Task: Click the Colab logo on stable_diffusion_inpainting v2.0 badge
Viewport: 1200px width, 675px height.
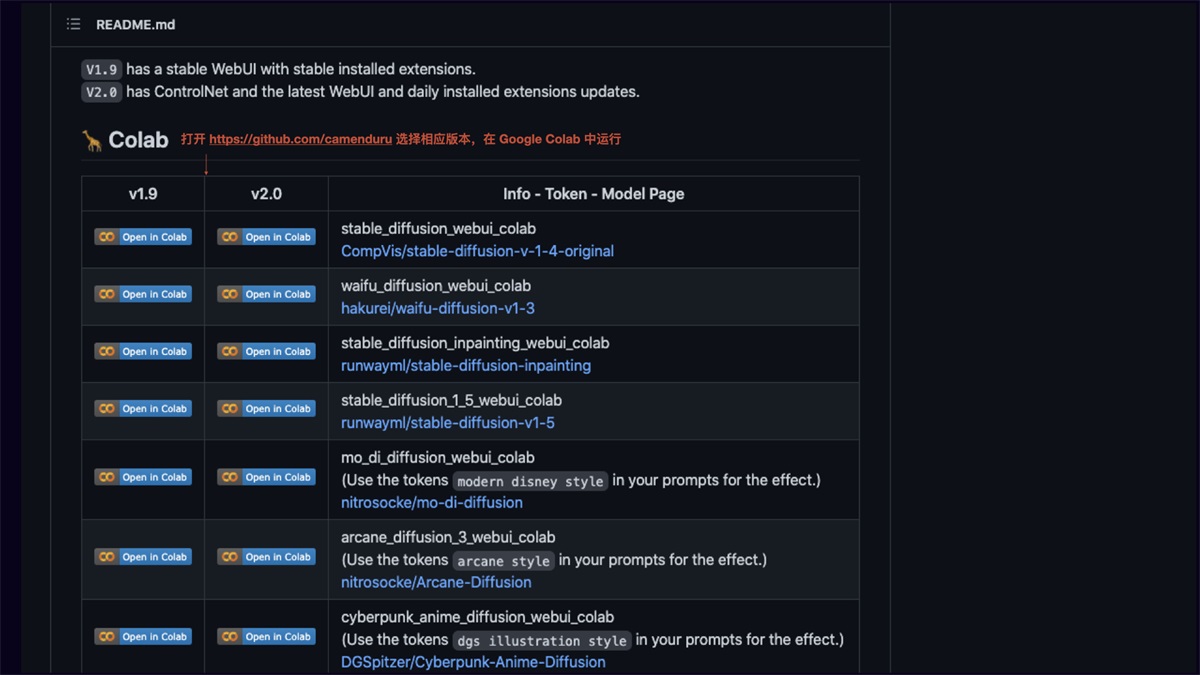Action: [x=231, y=351]
